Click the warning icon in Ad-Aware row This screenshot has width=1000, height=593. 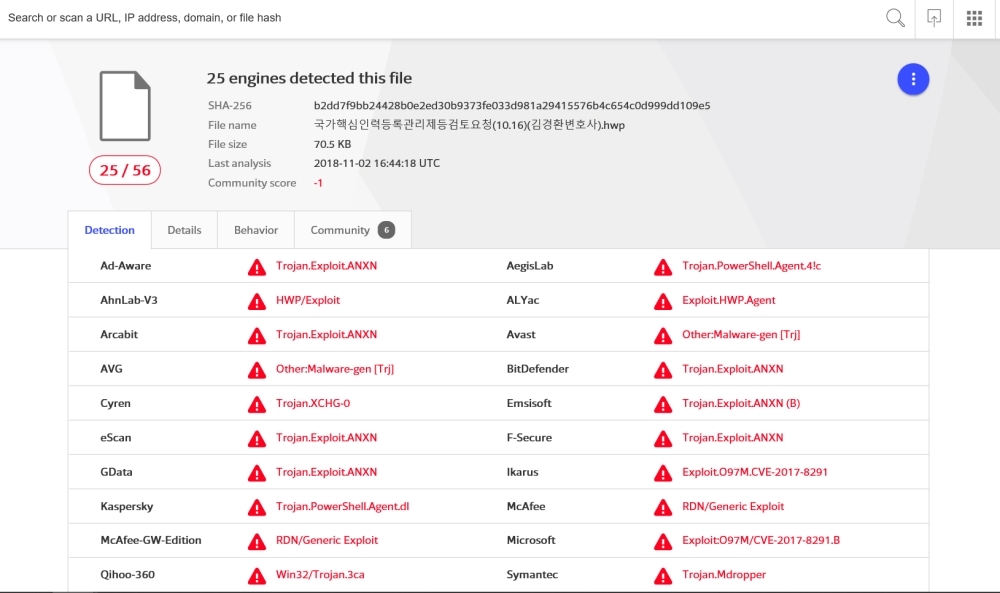click(257, 267)
